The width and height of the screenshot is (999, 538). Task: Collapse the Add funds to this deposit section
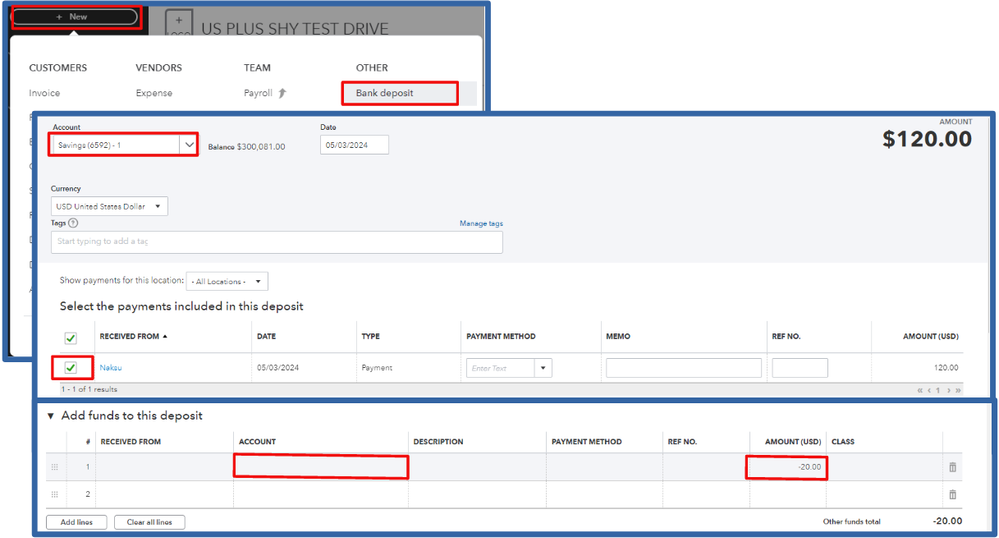click(50, 416)
